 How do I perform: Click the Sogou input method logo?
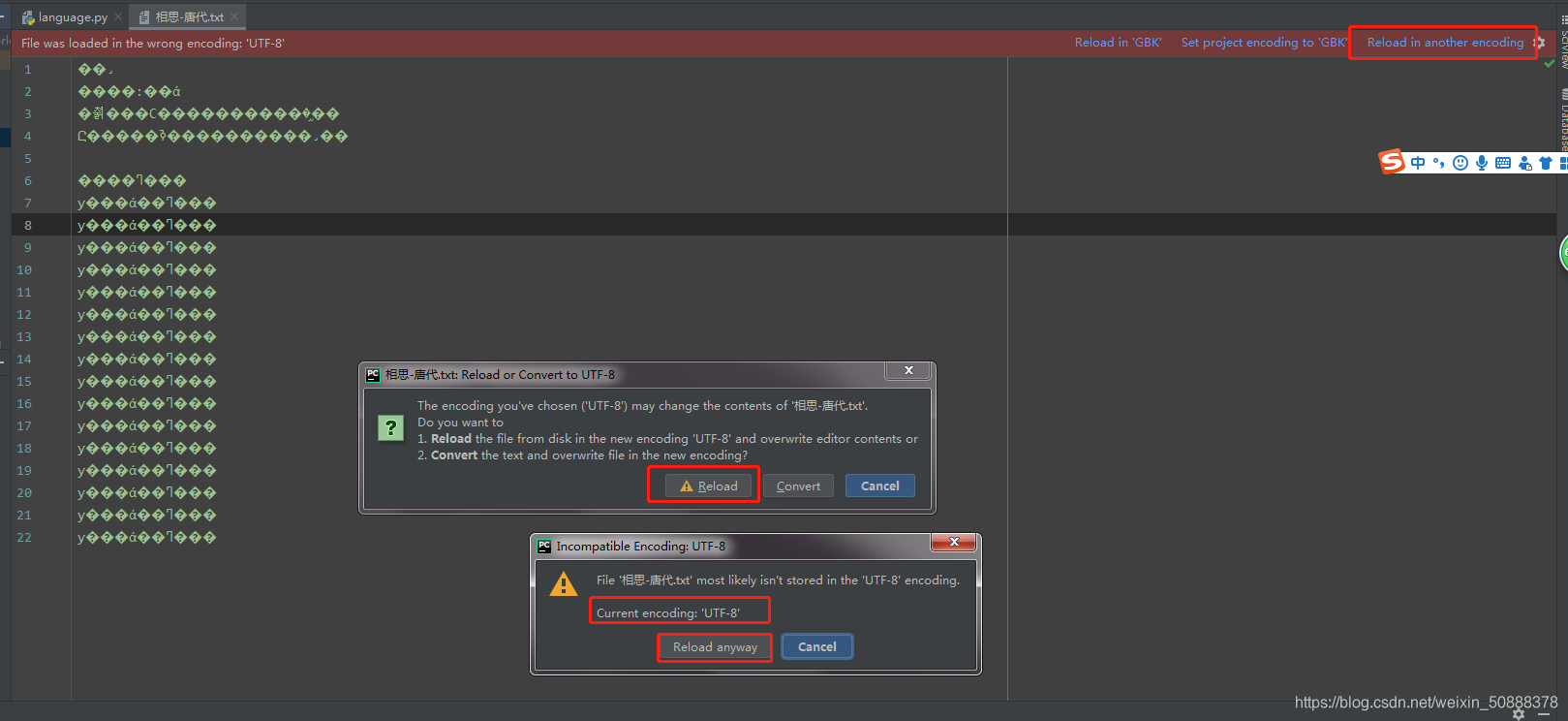click(1392, 162)
